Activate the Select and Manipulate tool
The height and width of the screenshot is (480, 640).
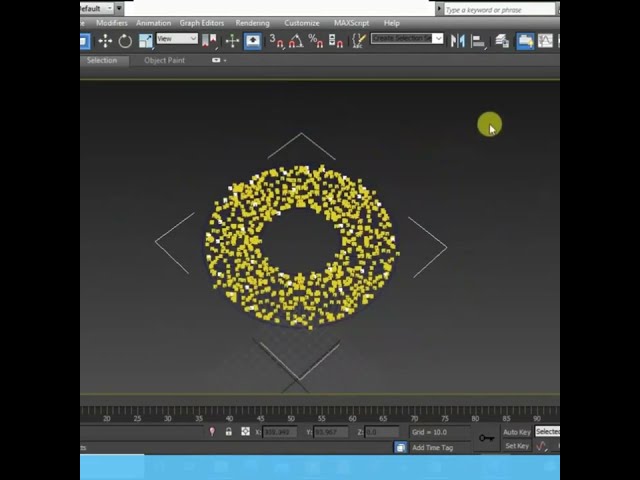coord(232,41)
